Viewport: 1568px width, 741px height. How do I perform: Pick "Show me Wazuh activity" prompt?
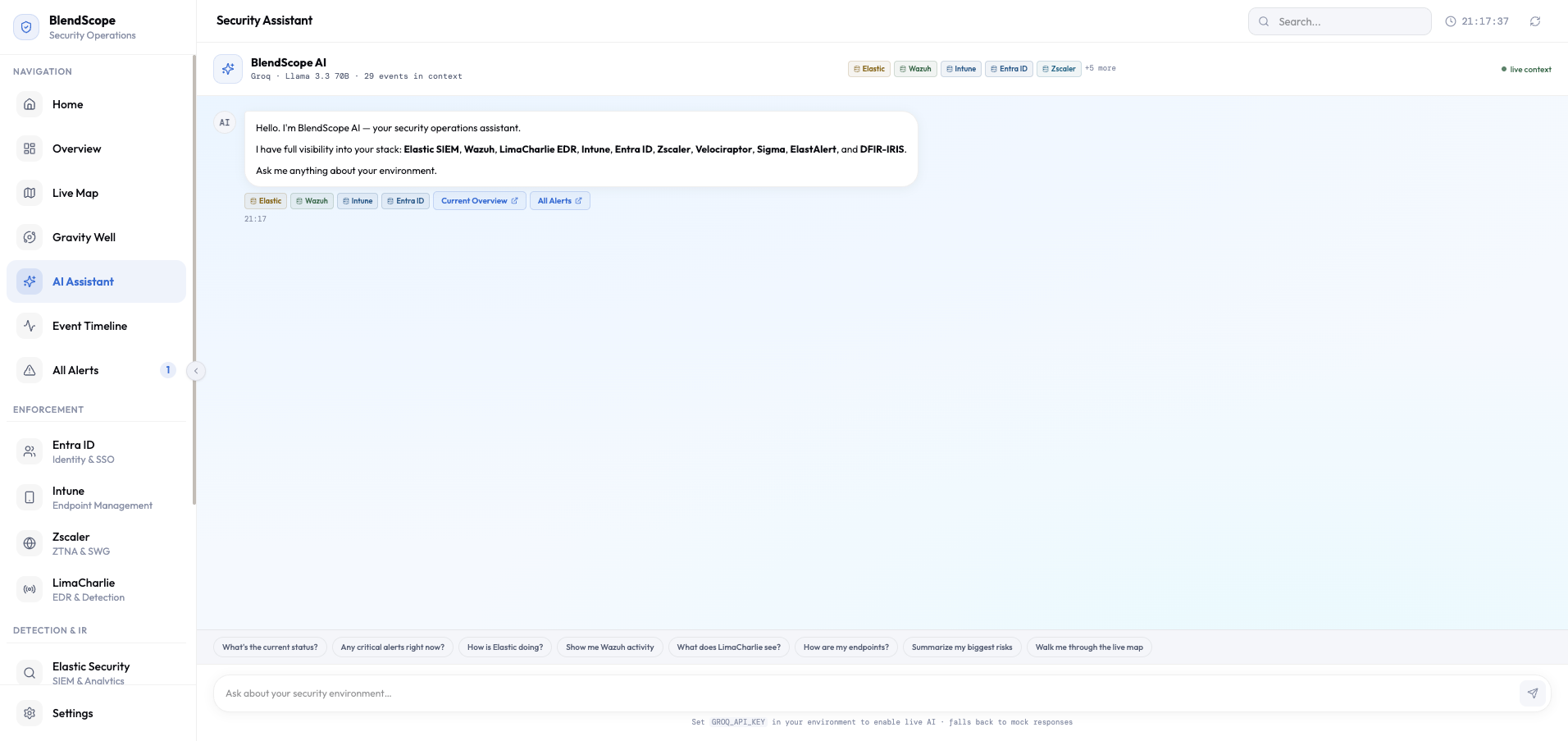pyautogui.click(x=610, y=647)
